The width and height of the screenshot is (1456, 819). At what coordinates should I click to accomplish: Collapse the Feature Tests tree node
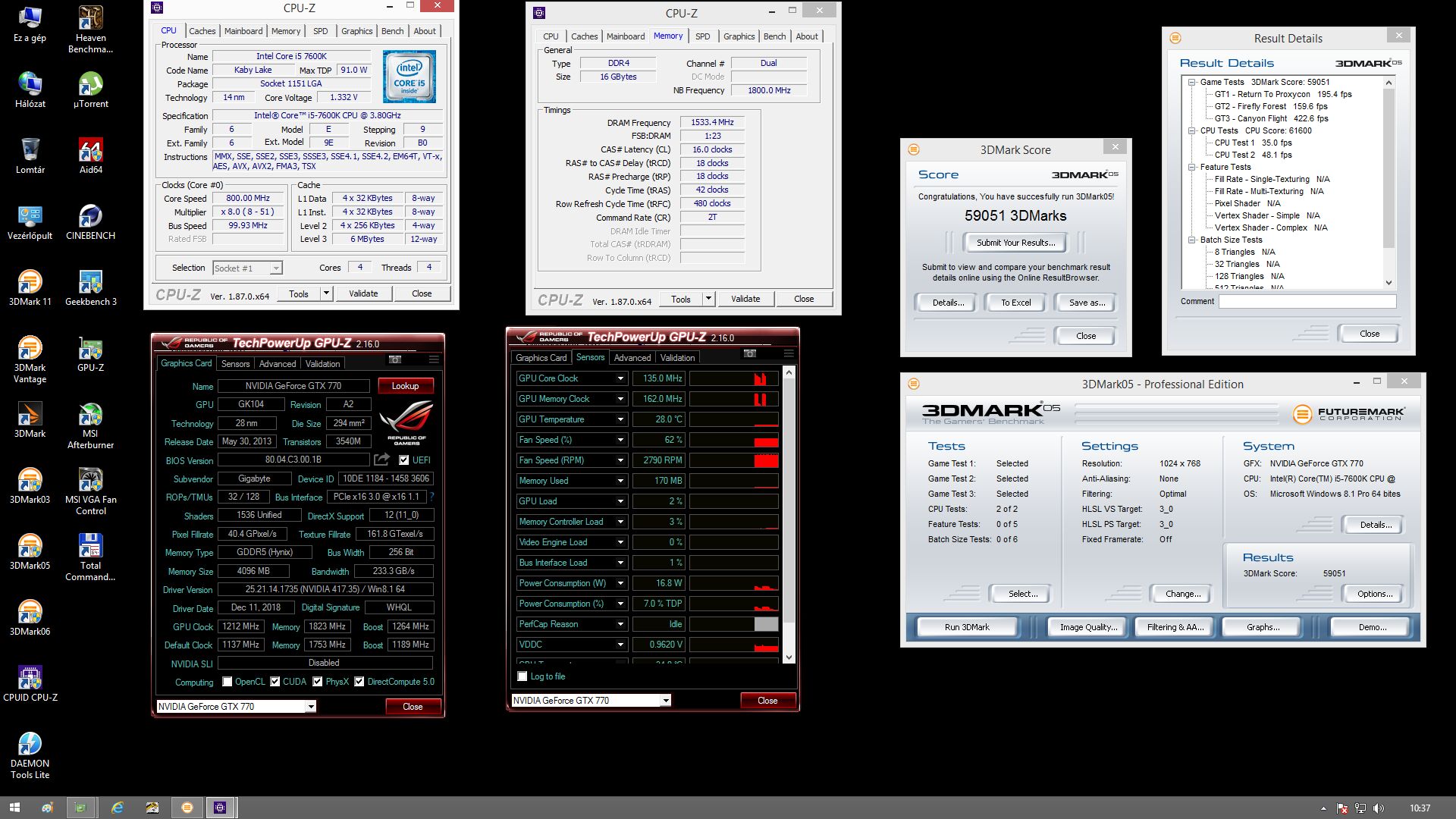coord(1191,167)
